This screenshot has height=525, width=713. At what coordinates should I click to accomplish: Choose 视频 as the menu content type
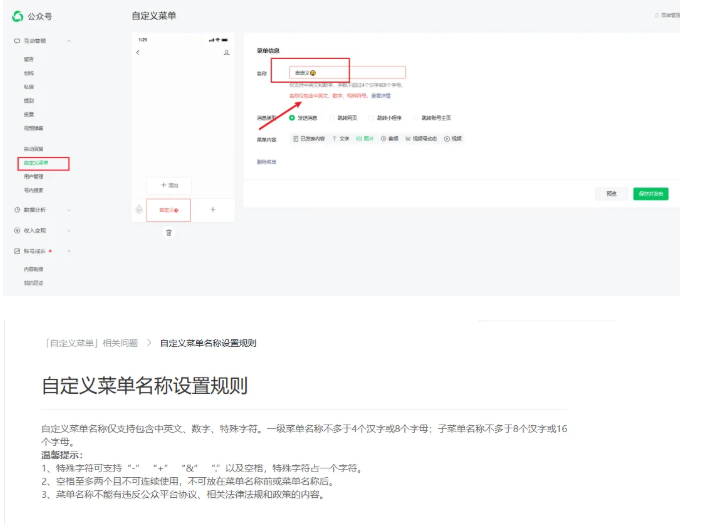click(452, 139)
